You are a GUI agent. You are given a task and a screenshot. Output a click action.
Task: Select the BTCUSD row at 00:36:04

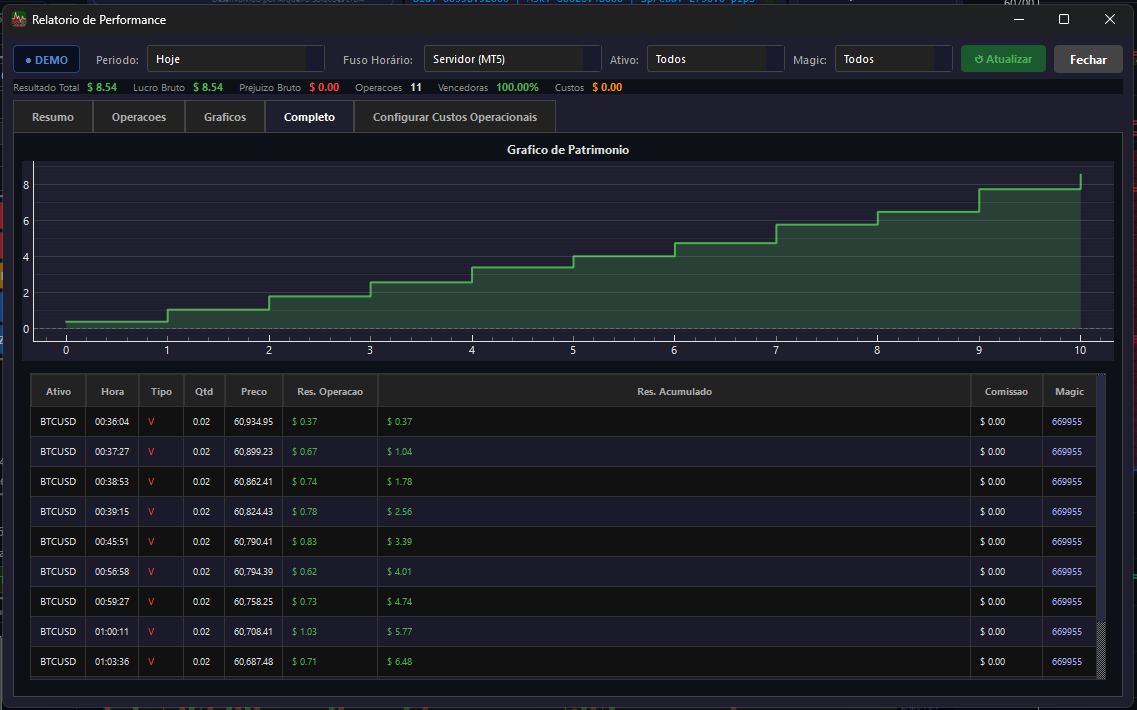pos(563,421)
